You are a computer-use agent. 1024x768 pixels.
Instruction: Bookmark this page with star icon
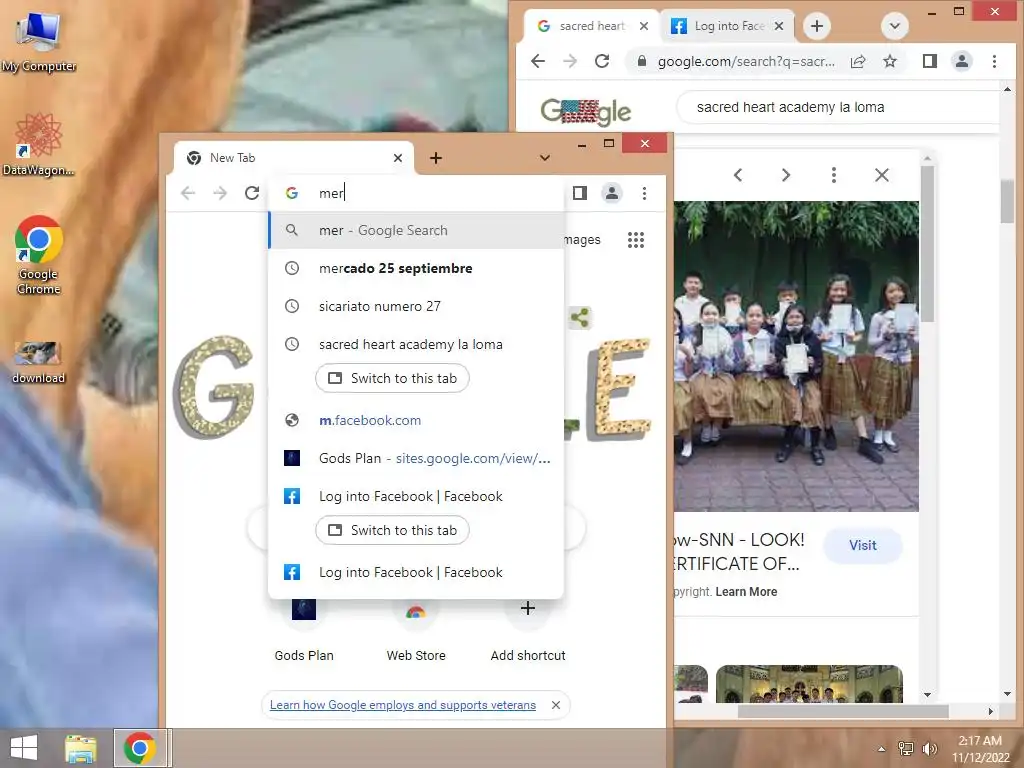(890, 61)
